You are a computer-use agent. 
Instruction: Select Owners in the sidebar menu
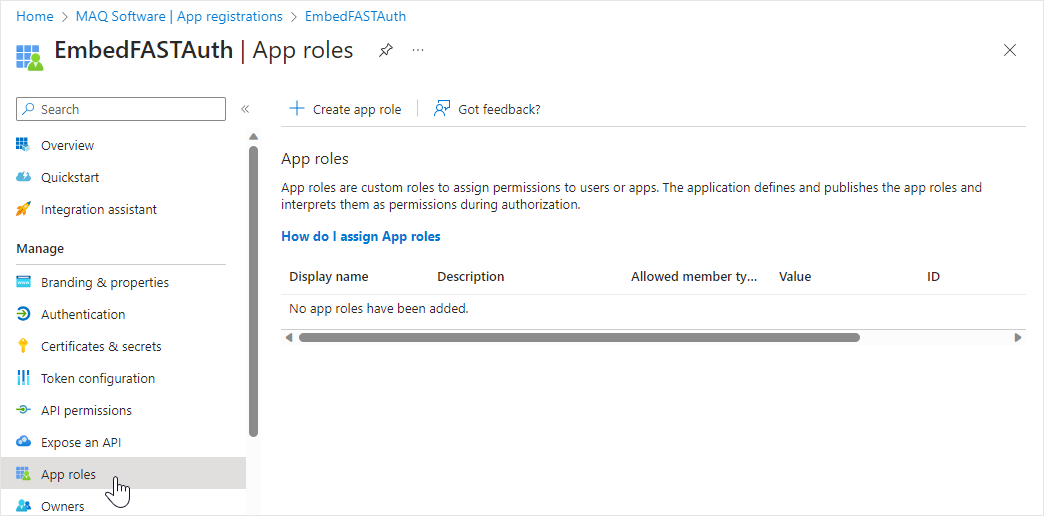[62, 506]
